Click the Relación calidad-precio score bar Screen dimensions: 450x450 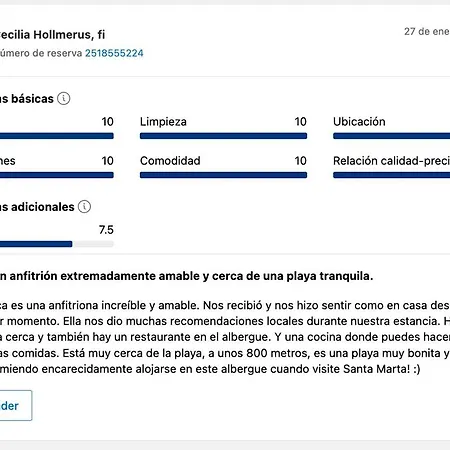(392, 175)
